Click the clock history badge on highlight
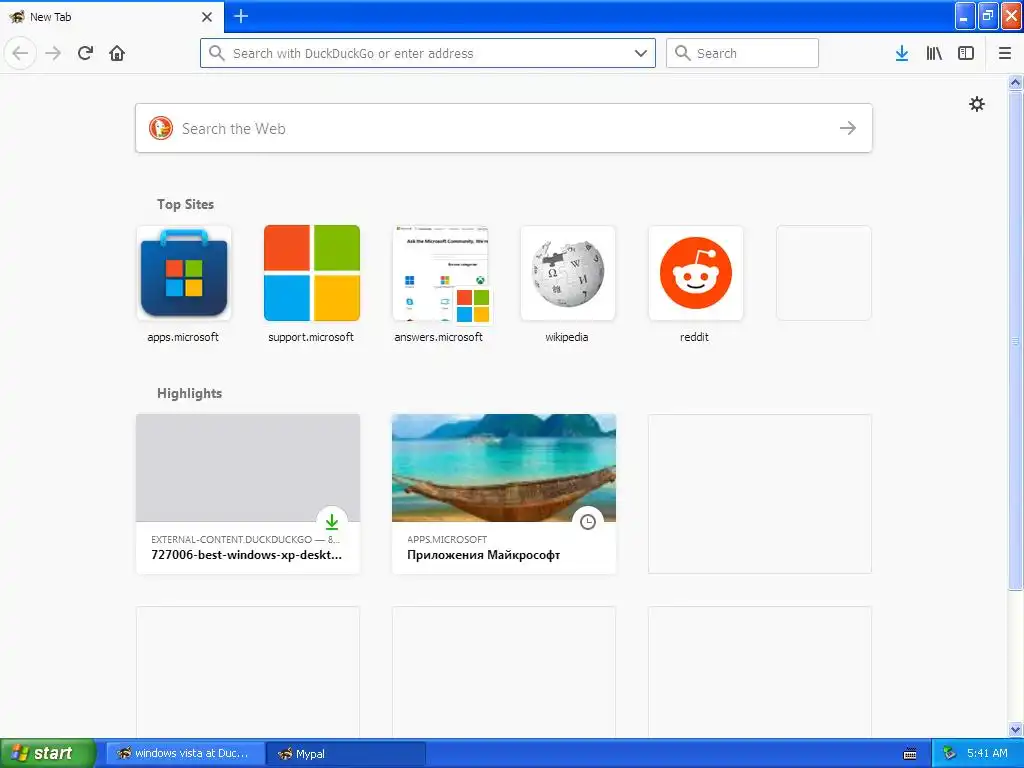The width and height of the screenshot is (1024, 768). (x=588, y=522)
